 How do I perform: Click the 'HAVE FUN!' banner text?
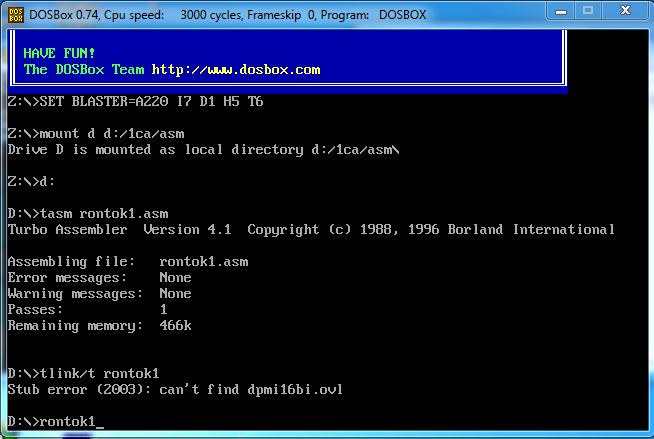coord(59,53)
